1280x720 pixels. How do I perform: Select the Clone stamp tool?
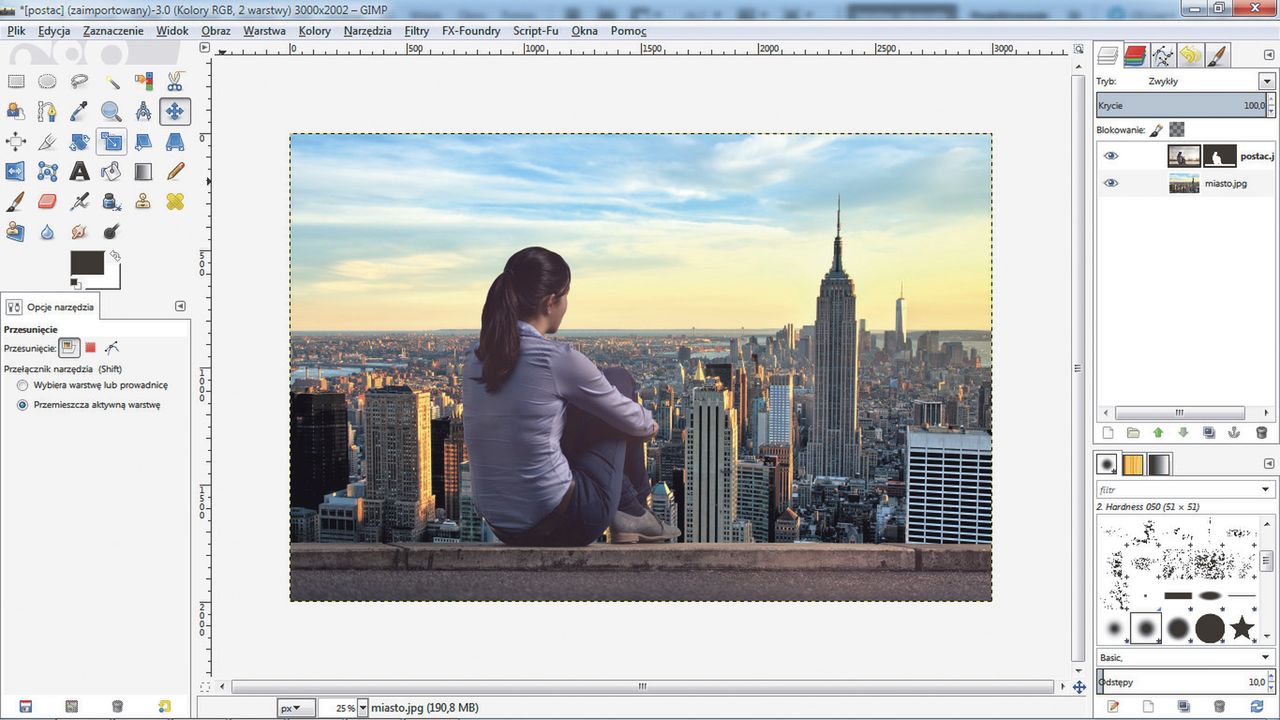143,202
